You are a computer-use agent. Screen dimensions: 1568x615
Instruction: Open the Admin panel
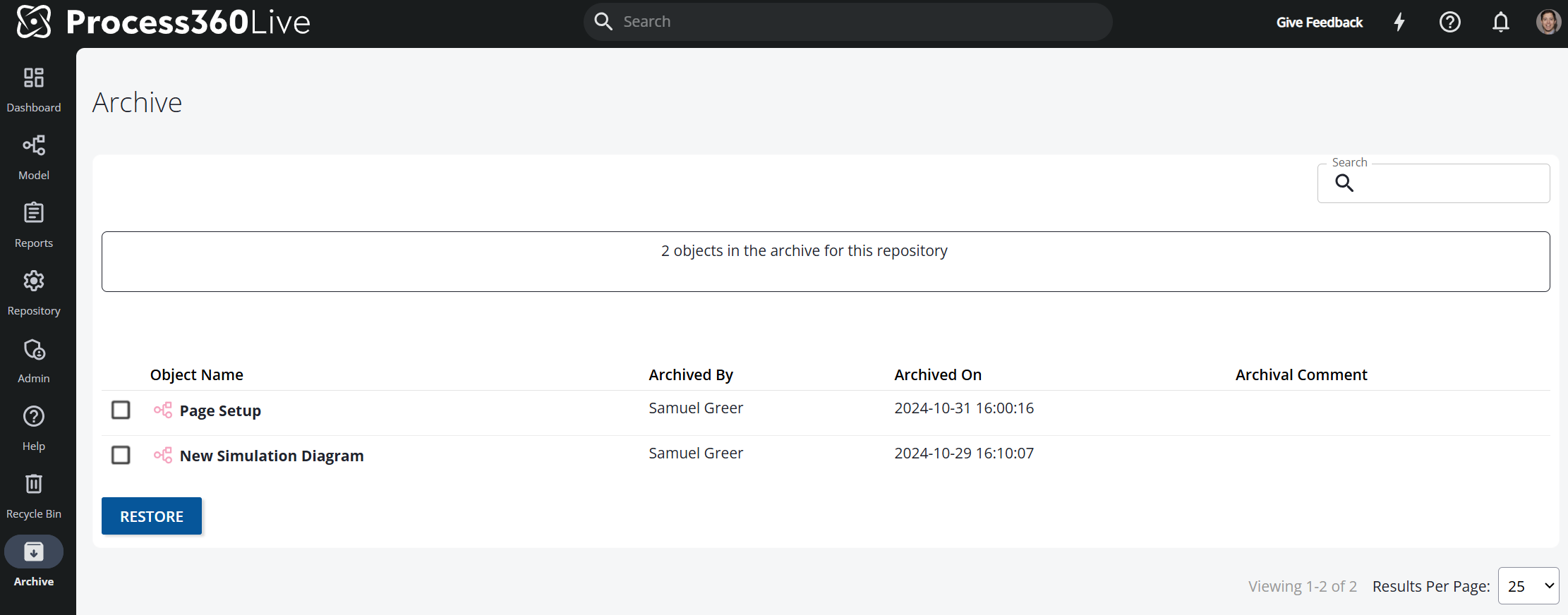click(34, 360)
